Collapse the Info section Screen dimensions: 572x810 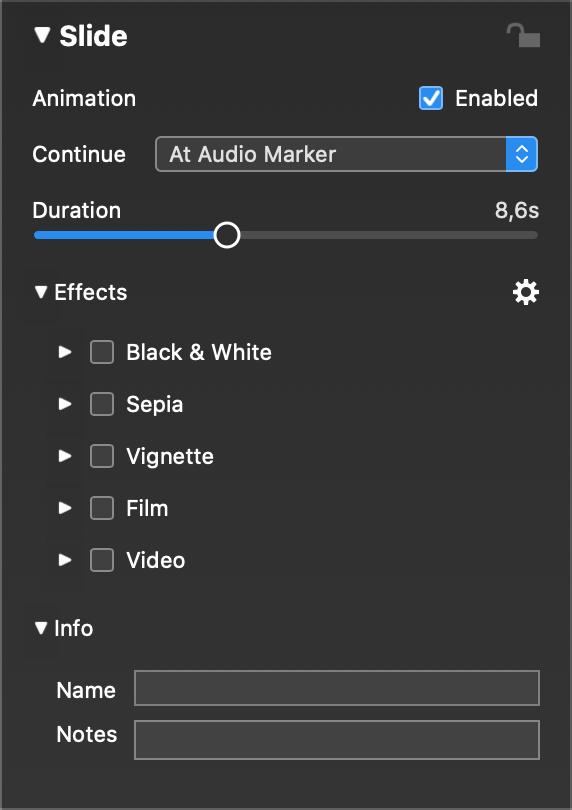click(x=41, y=628)
